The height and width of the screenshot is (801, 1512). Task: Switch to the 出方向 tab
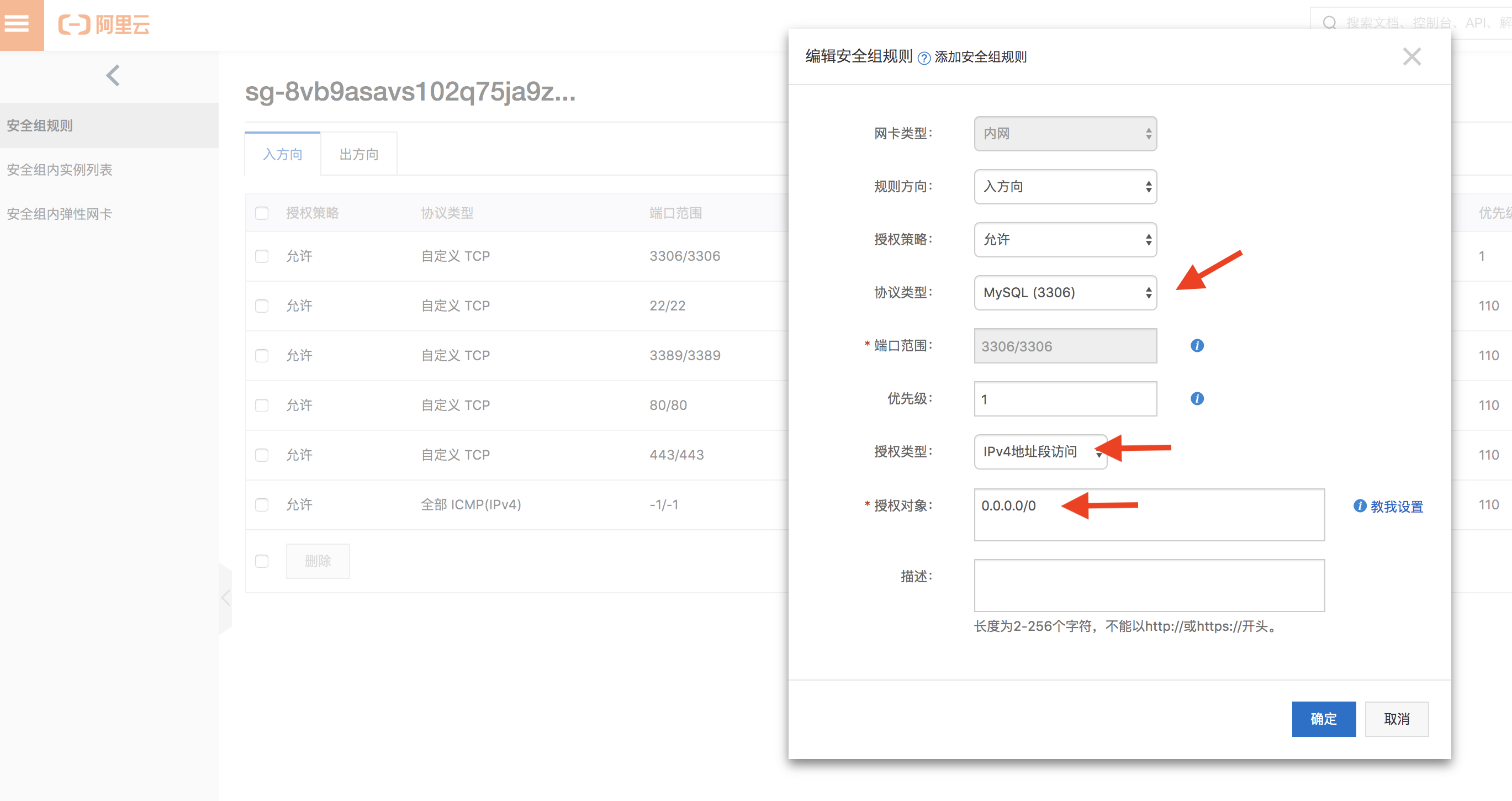pyautogui.click(x=358, y=154)
